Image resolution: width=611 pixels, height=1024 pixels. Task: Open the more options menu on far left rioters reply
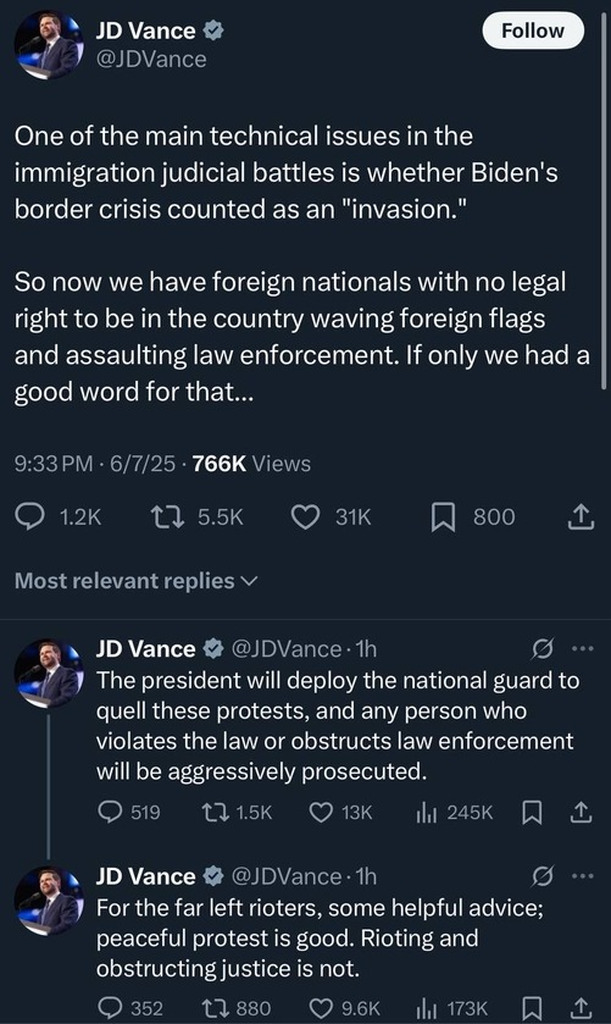582,877
